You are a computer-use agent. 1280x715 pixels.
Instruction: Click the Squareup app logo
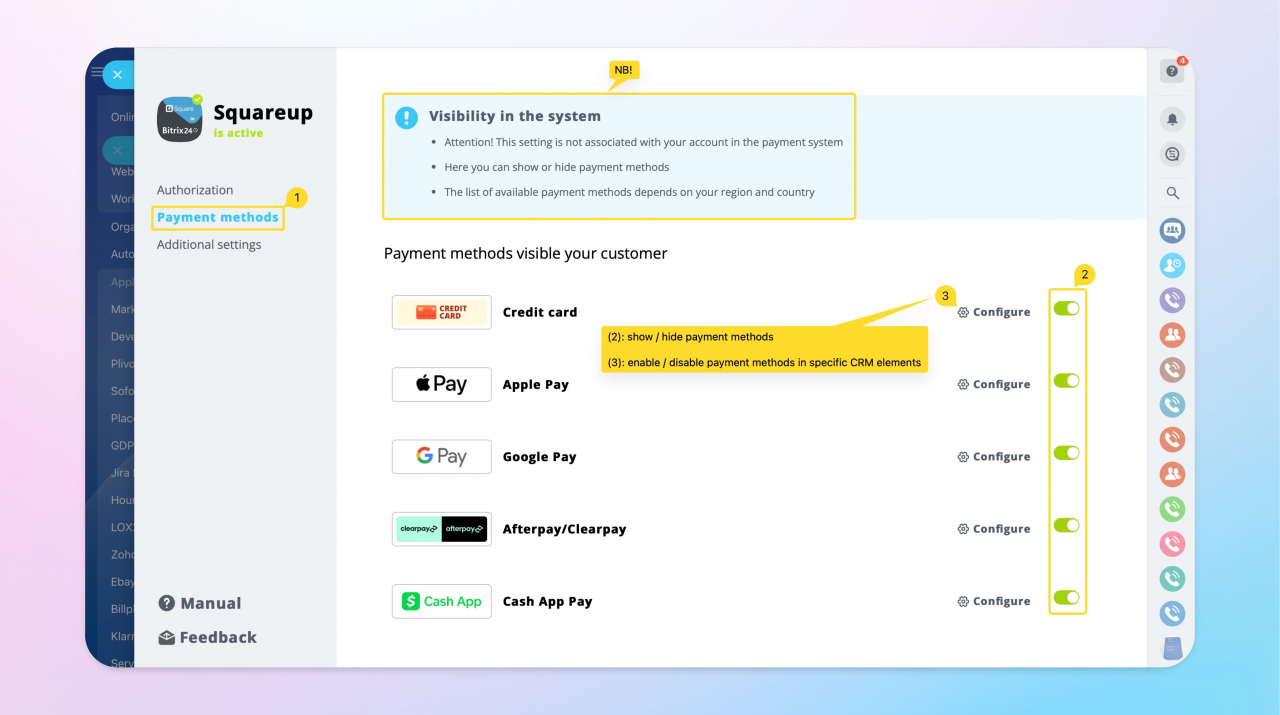pos(178,120)
